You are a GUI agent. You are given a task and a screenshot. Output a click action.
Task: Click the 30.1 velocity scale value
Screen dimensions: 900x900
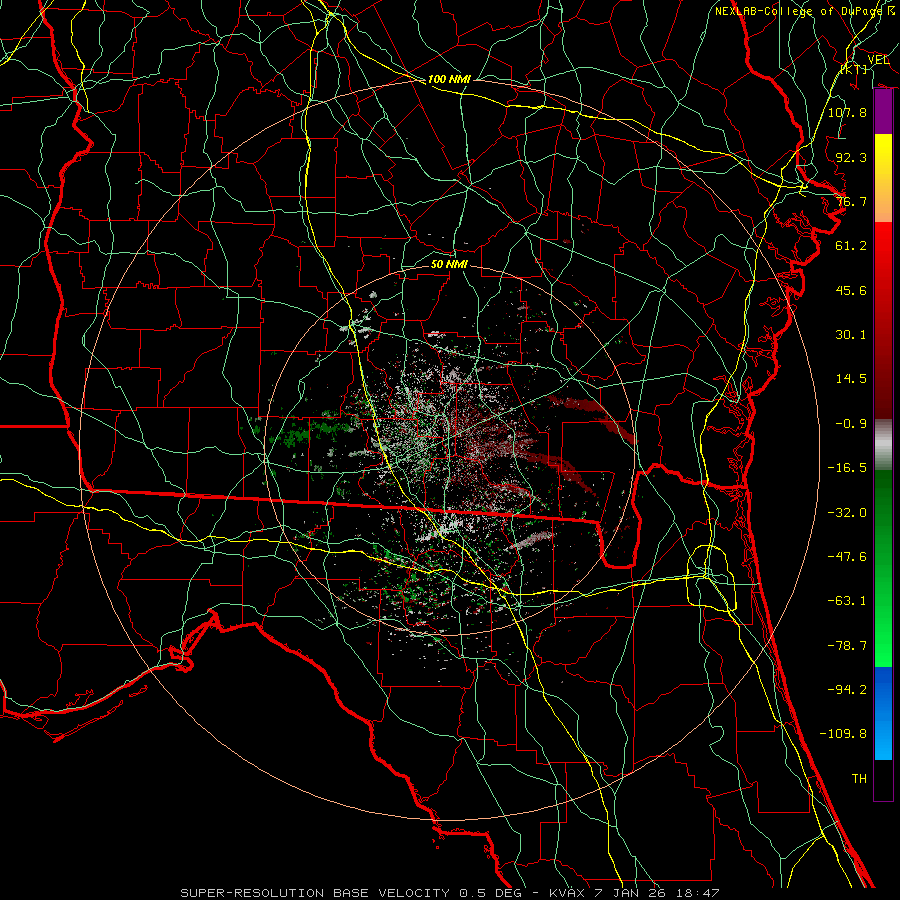pyautogui.click(x=851, y=334)
